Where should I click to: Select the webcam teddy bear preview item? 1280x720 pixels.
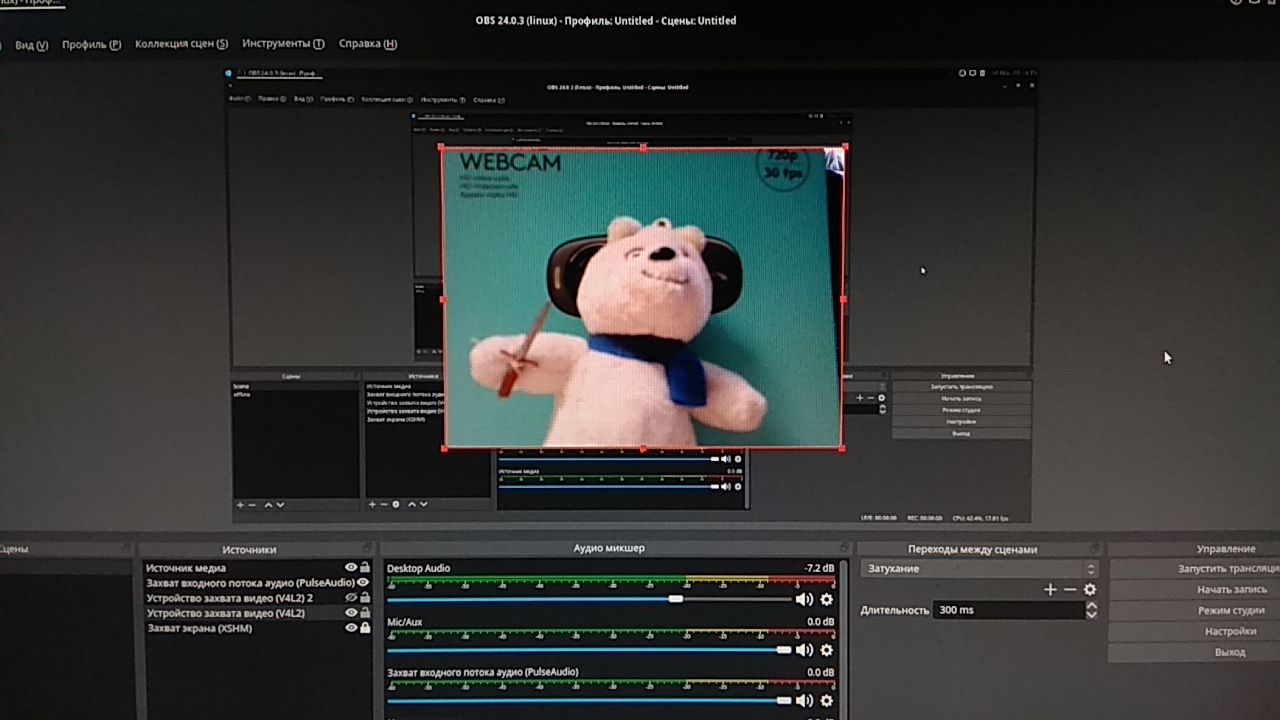click(643, 298)
